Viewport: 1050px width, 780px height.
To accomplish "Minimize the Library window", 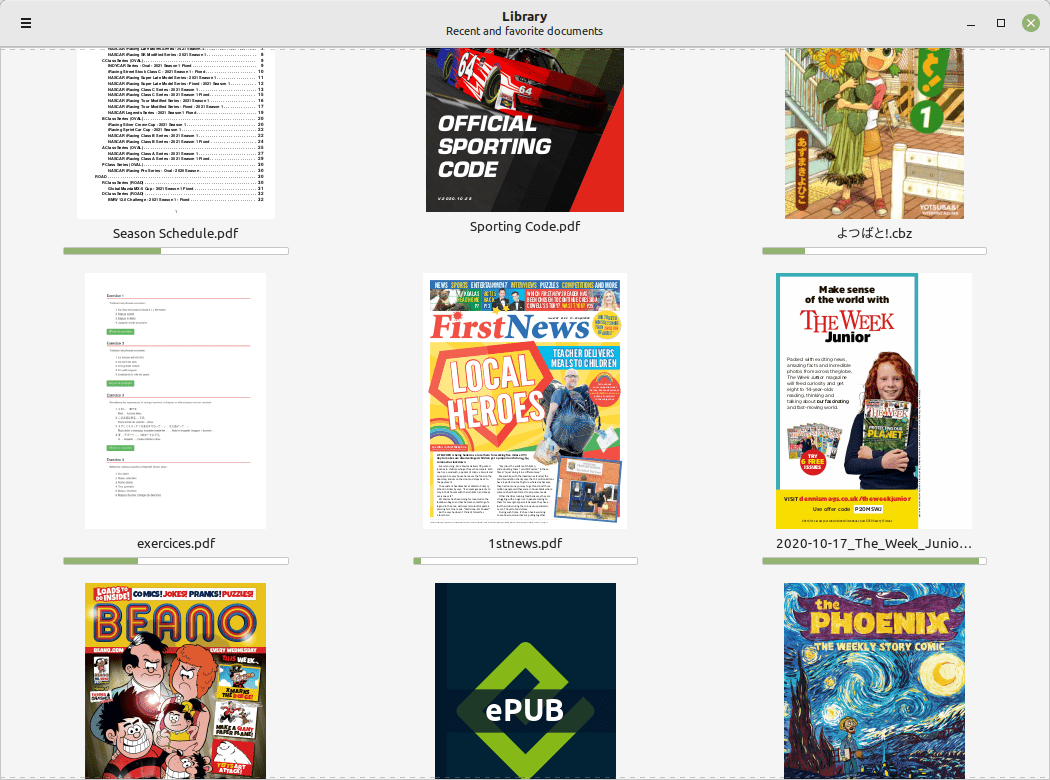I will pyautogui.click(x=969, y=23).
